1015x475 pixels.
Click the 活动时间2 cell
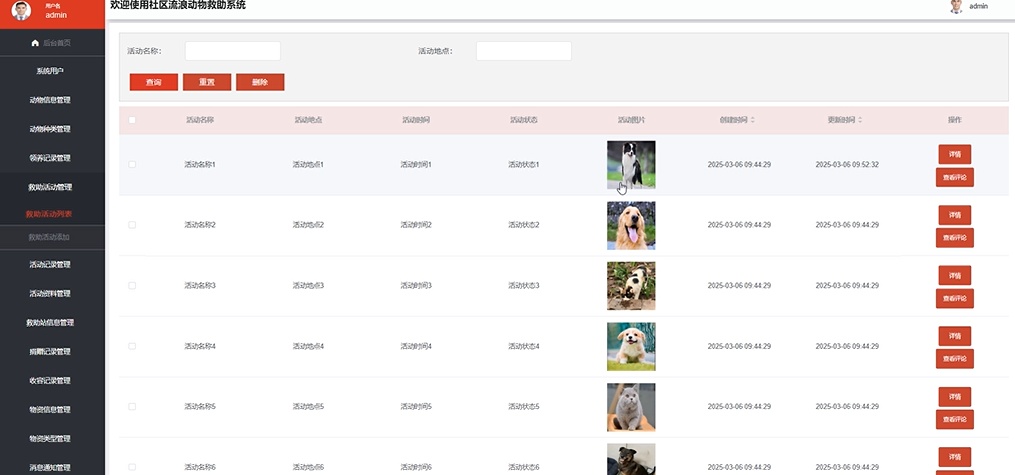(x=416, y=225)
